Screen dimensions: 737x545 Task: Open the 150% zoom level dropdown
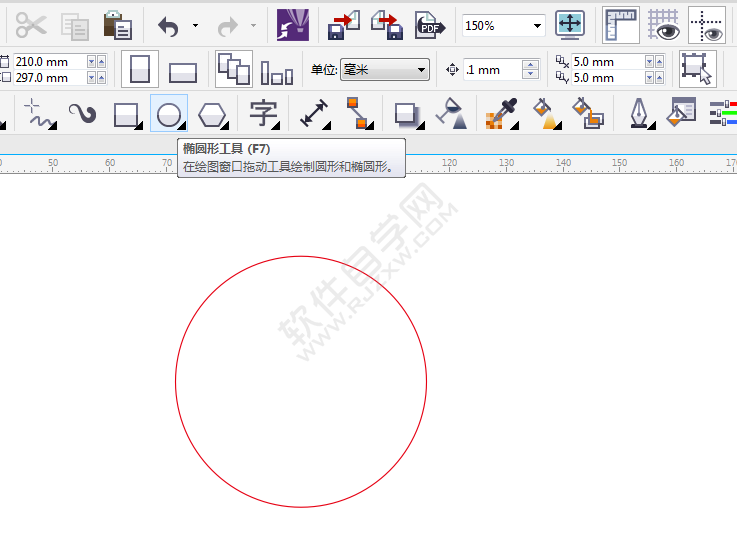point(537,26)
